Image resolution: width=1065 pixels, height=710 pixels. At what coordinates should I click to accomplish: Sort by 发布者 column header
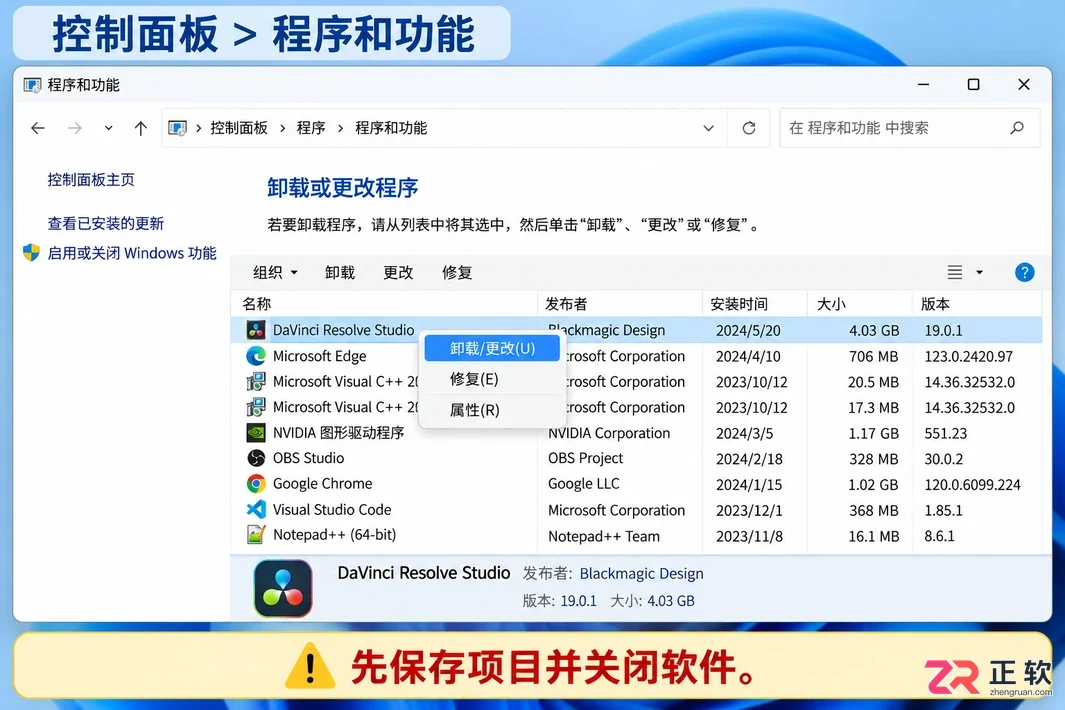[620, 304]
